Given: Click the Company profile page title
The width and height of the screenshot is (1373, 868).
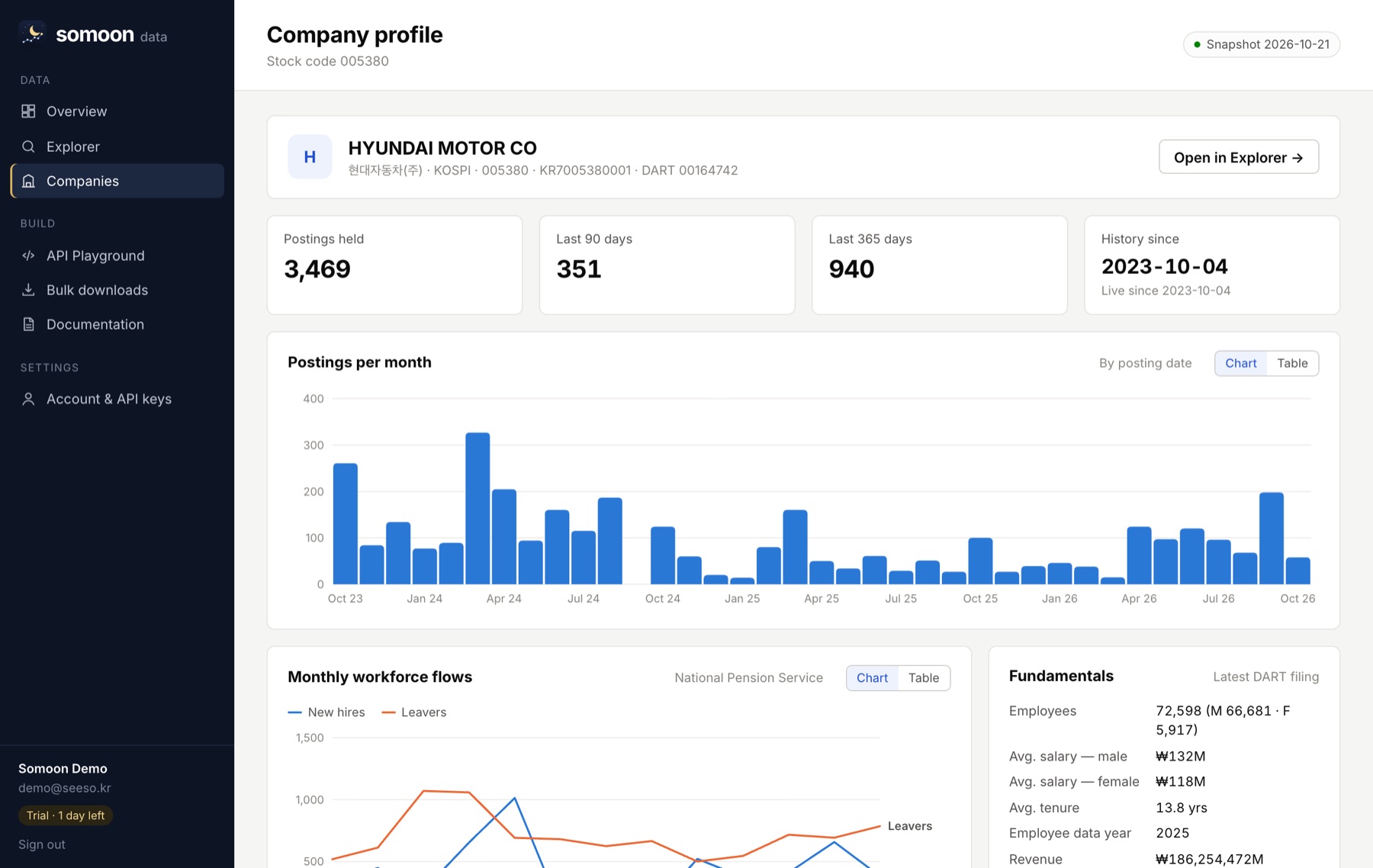Looking at the screenshot, I should [x=355, y=34].
